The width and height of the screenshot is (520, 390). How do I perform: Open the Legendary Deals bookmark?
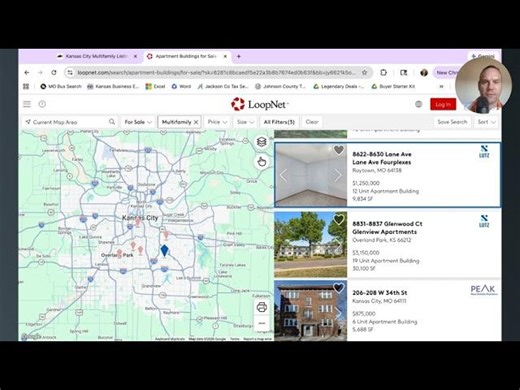[339, 86]
